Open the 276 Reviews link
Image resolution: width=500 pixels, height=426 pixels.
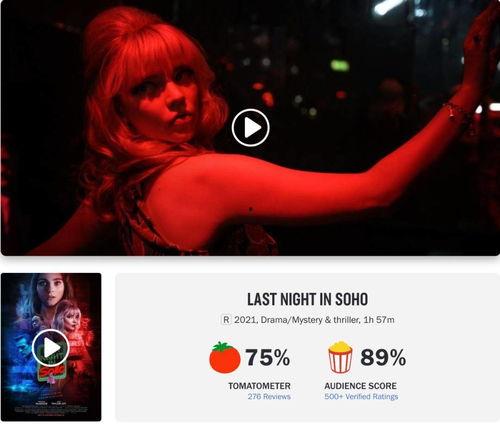pos(269,397)
